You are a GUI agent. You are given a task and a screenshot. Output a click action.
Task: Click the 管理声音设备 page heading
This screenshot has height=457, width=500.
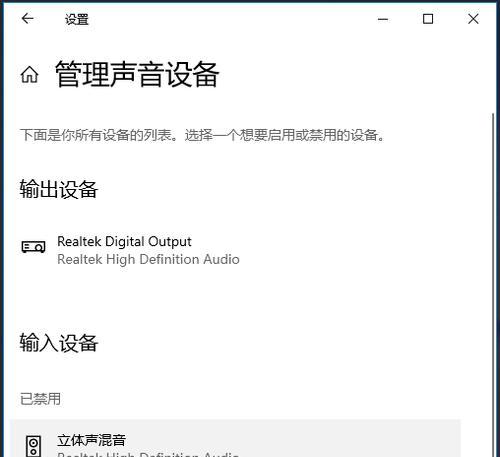(137, 74)
